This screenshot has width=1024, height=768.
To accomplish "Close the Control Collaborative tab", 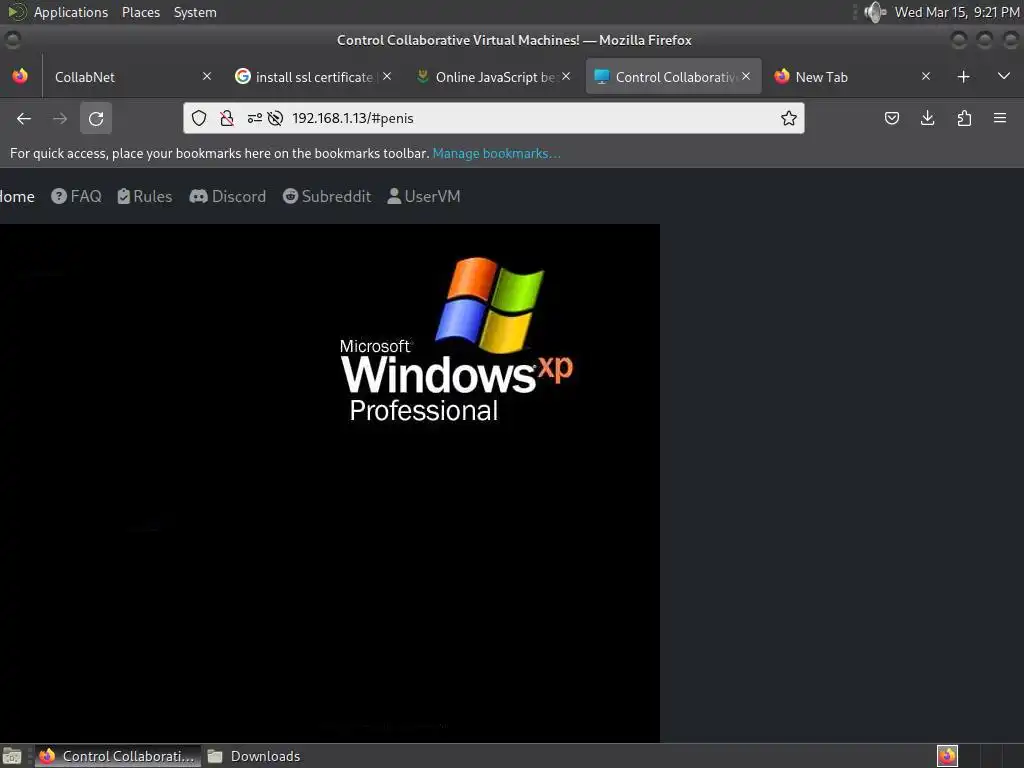I will tap(746, 76).
